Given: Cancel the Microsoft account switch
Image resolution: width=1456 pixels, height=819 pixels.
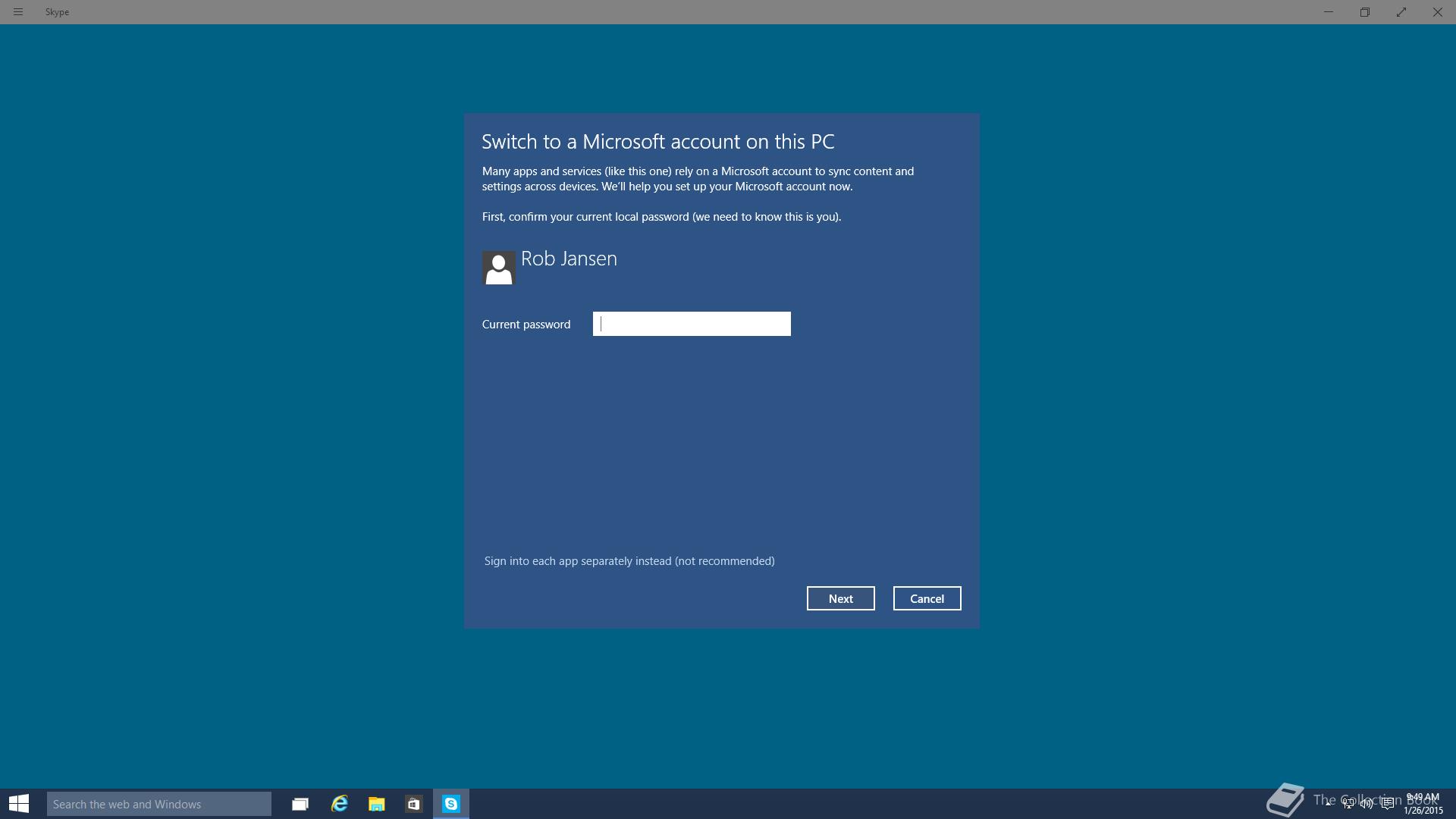Looking at the screenshot, I should (x=927, y=598).
